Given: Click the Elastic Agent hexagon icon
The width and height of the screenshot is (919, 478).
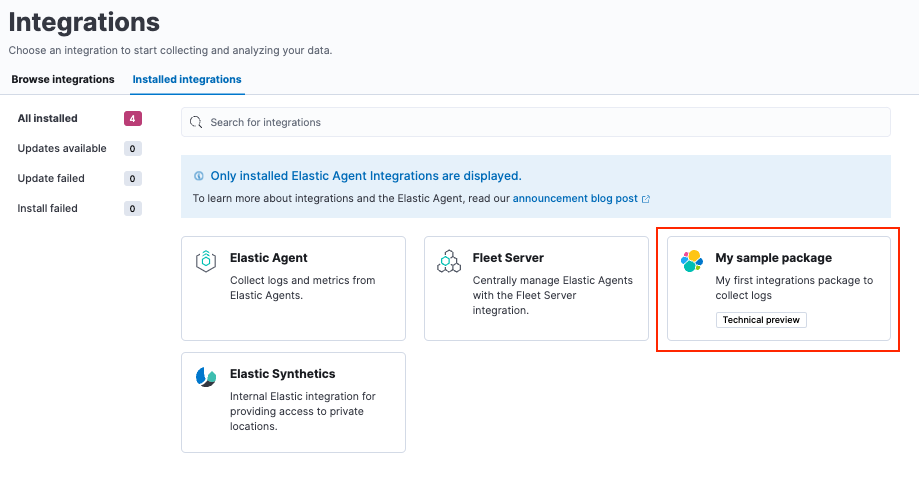Looking at the screenshot, I should pos(206,262).
